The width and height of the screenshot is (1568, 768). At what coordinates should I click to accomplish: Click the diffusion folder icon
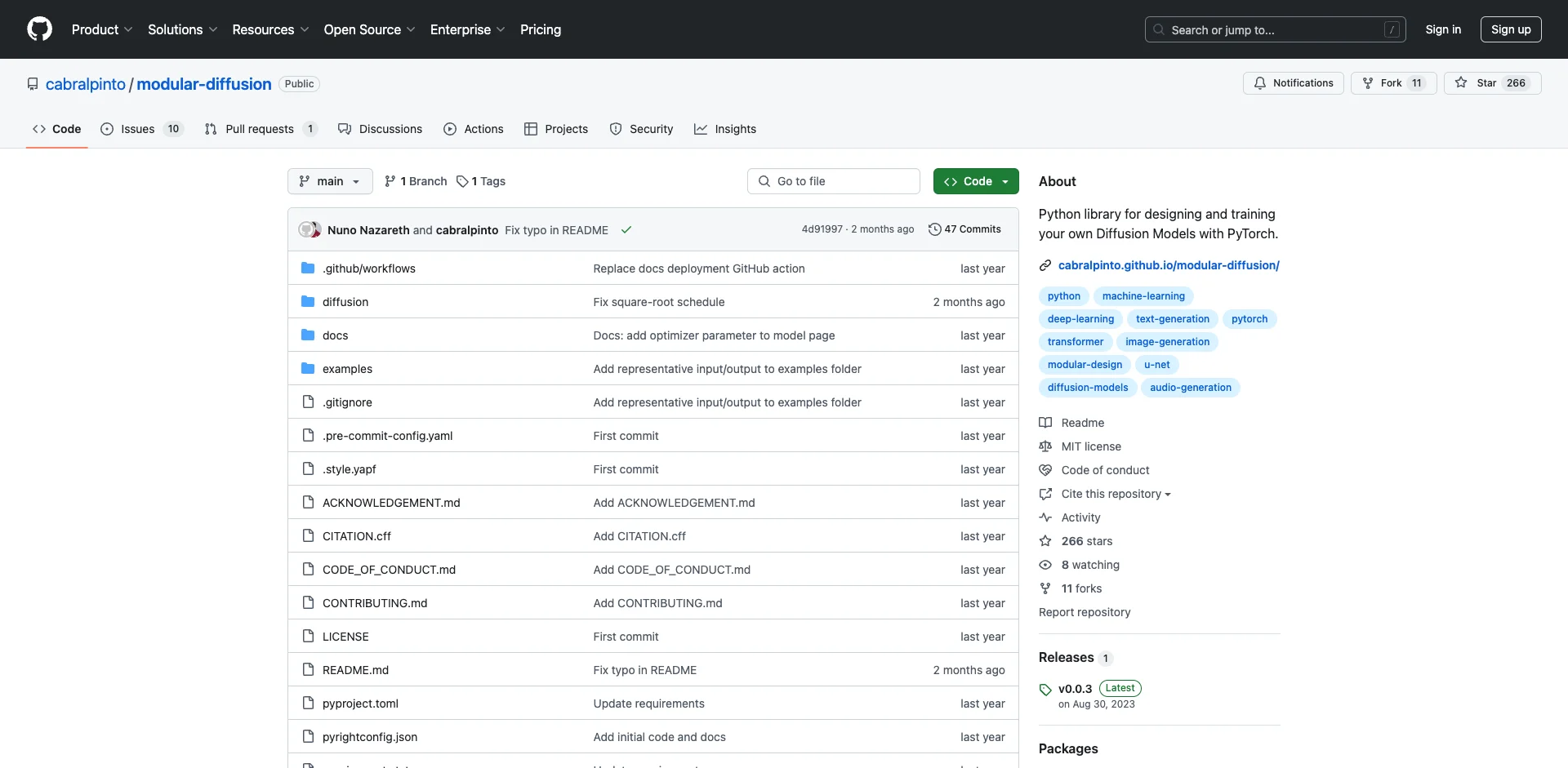click(x=308, y=302)
